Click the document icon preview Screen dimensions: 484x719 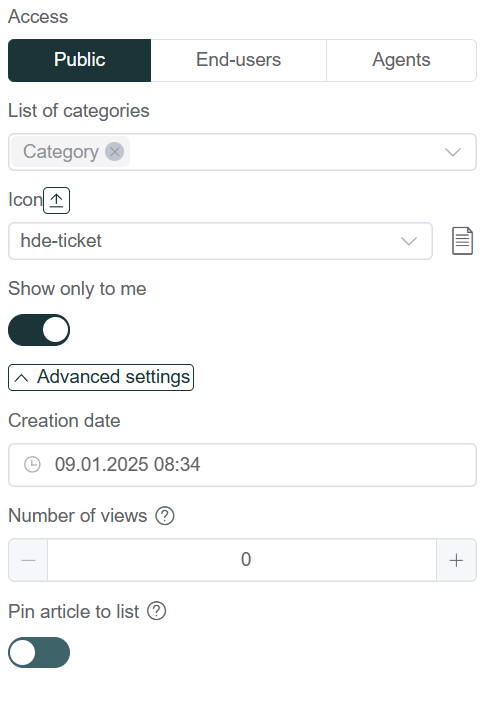click(462, 241)
